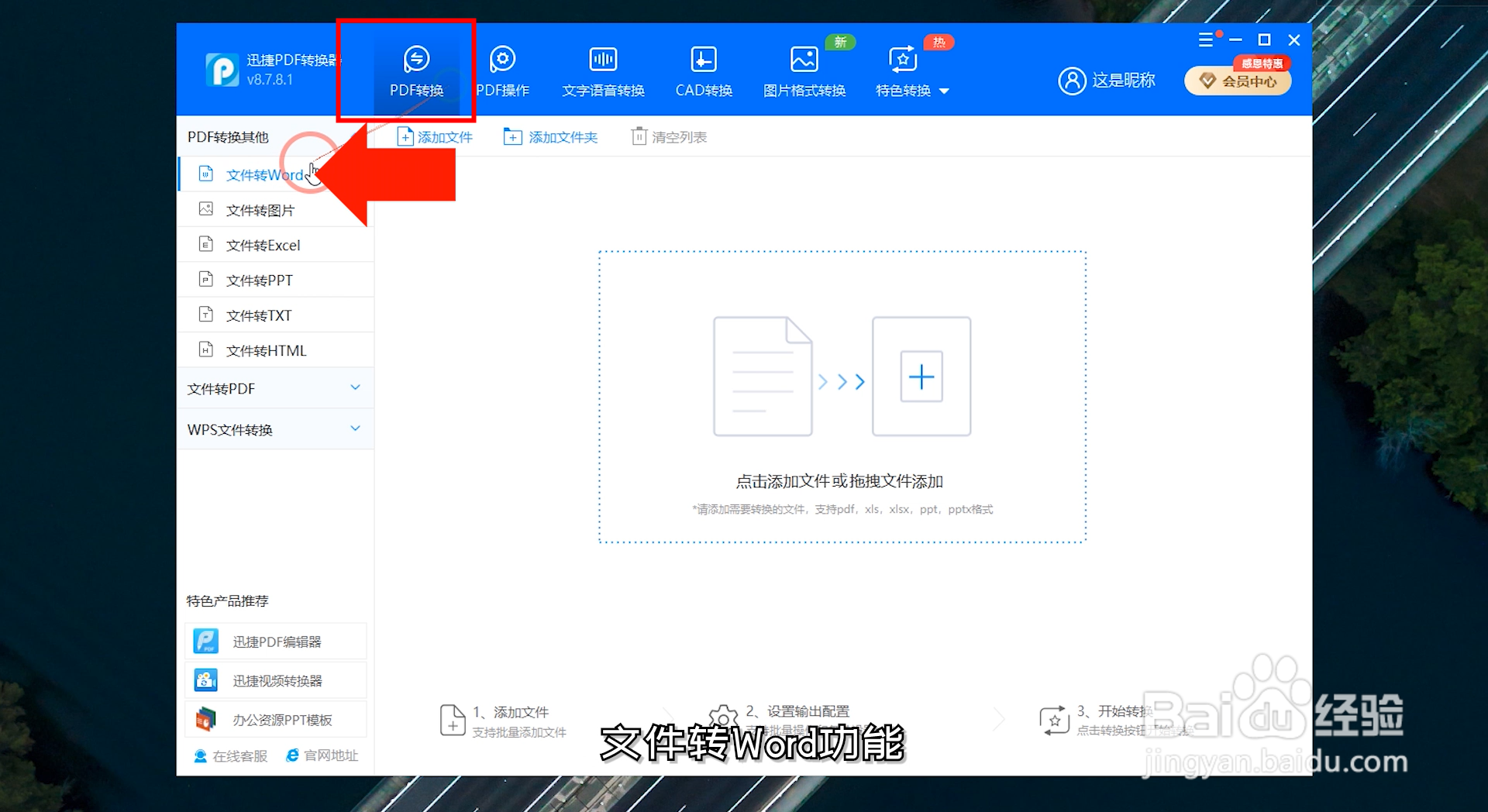Click the 会员中心 button
This screenshot has height=812, width=1488.
[1237, 81]
